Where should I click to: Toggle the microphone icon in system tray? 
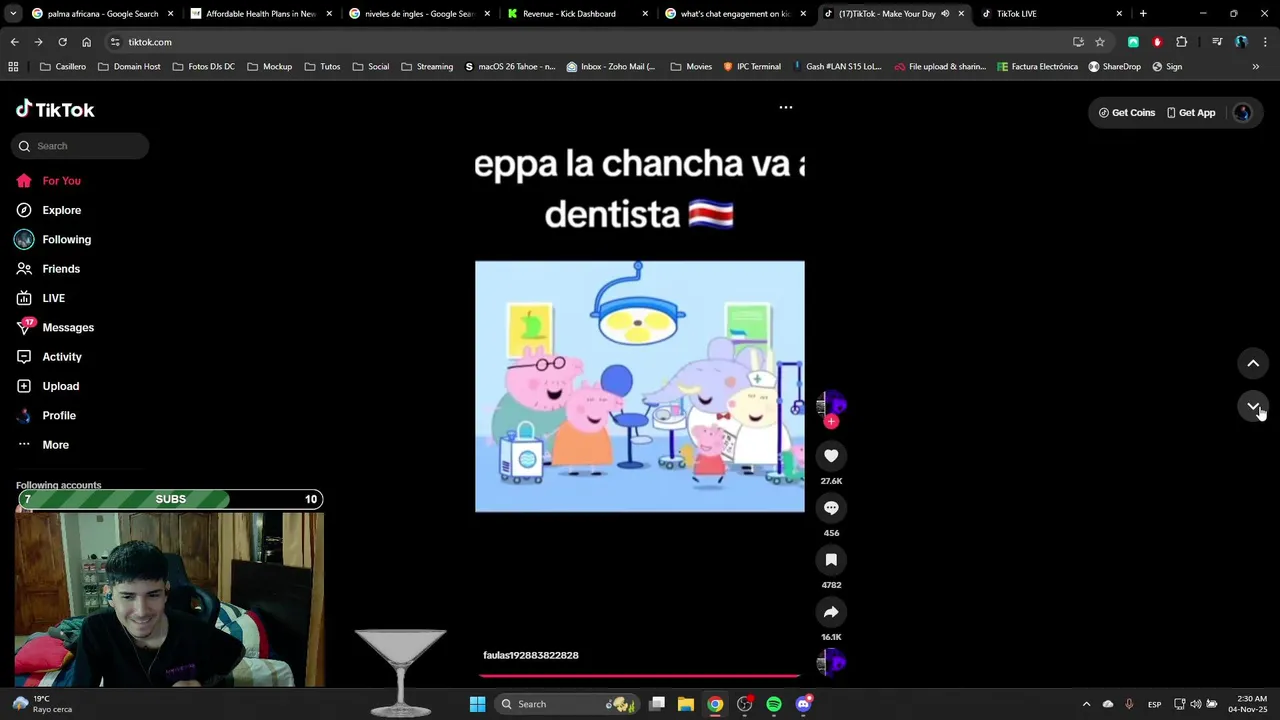pyautogui.click(x=1129, y=704)
